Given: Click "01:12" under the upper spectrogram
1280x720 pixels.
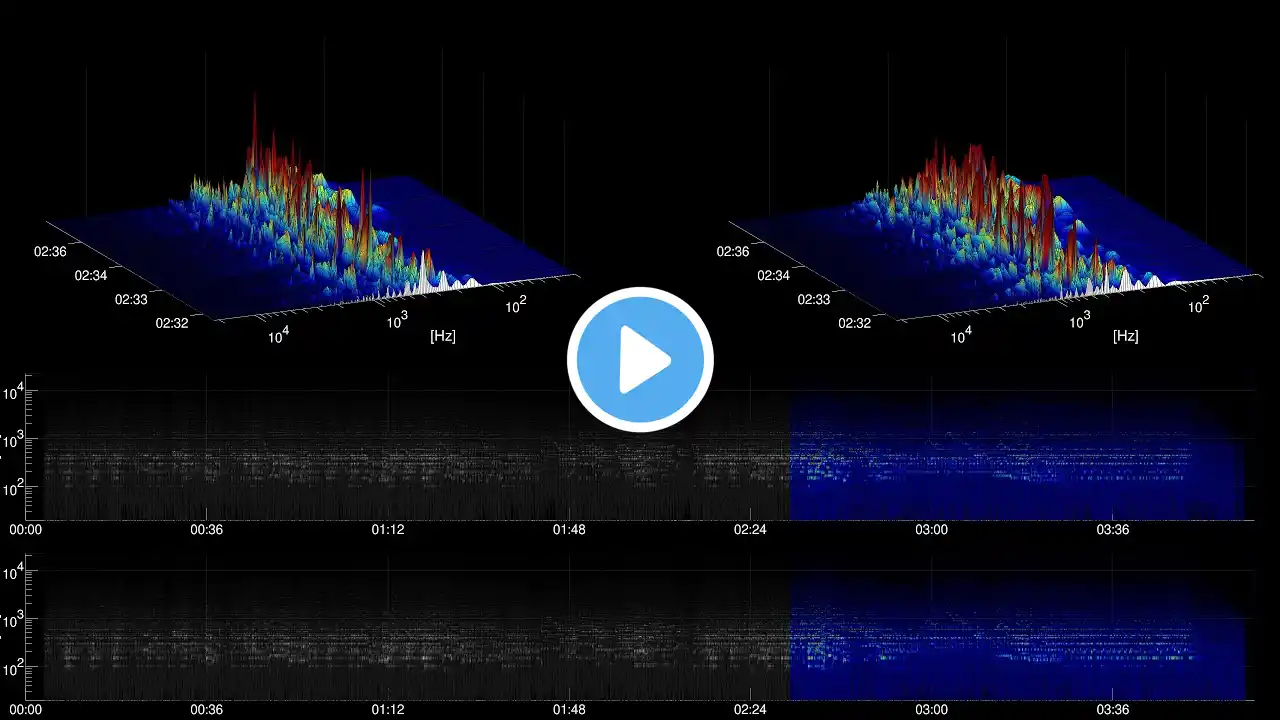Looking at the screenshot, I should (388, 530).
